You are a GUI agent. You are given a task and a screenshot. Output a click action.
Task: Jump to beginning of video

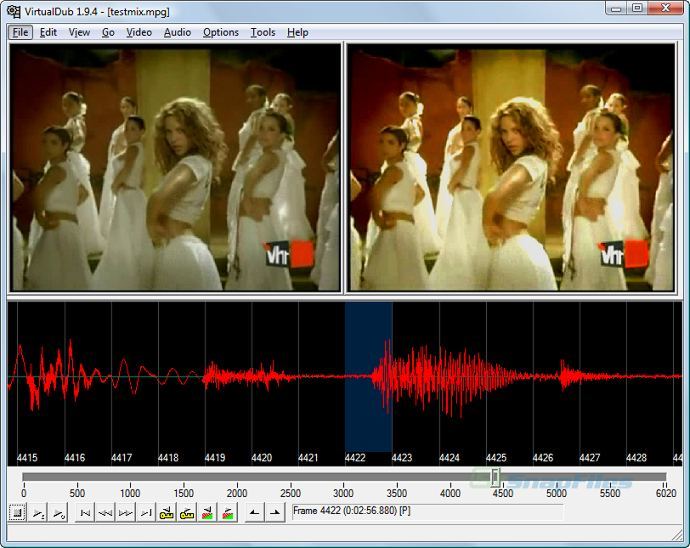tap(85, 513)
